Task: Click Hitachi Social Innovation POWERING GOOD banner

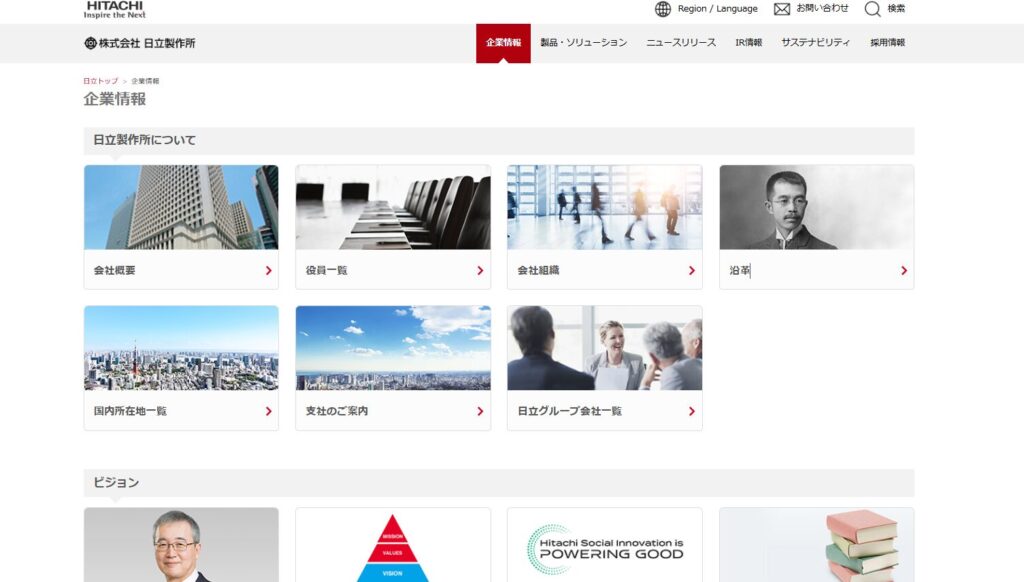Action: pos(604,544)
